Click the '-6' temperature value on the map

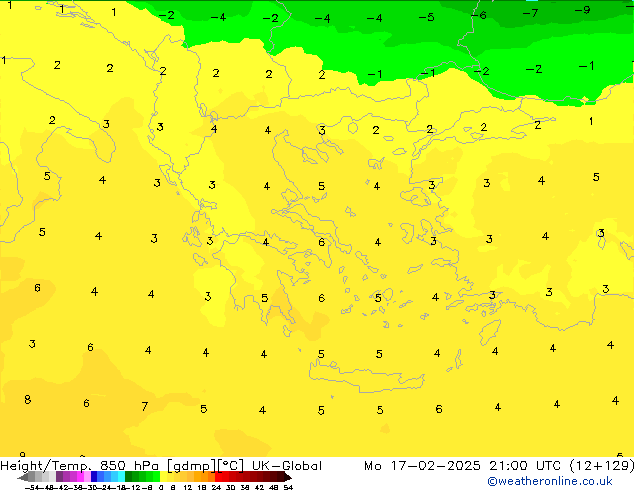coord(479,15)
